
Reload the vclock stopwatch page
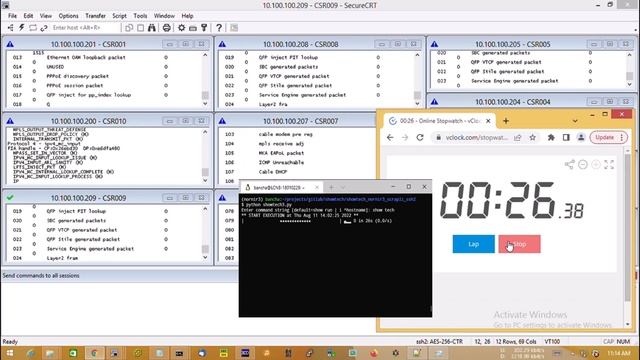420,138
